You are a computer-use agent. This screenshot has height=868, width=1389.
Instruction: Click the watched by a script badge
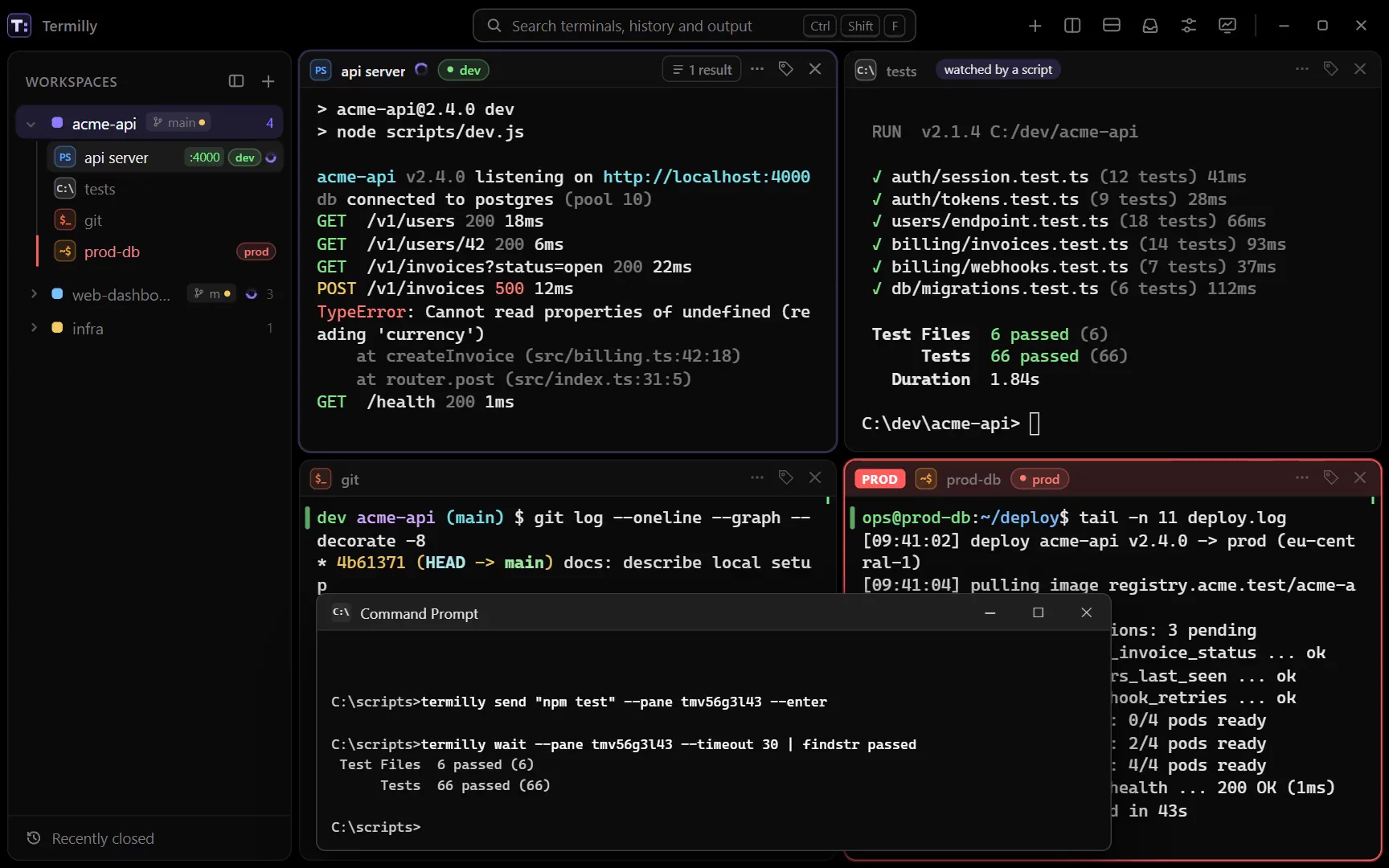point(998,70)
